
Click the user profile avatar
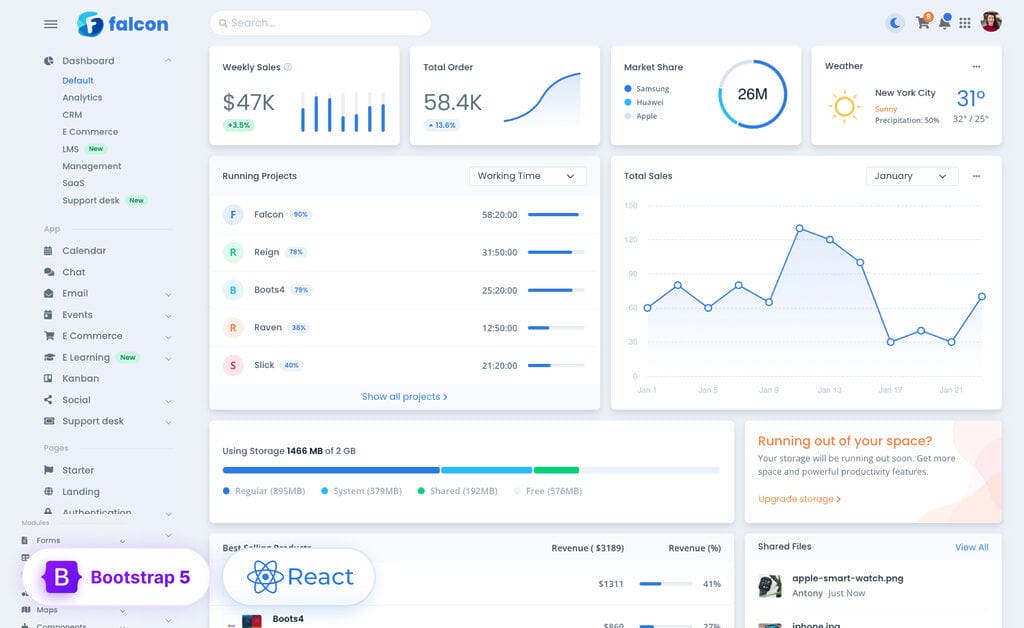click(990, 22)
